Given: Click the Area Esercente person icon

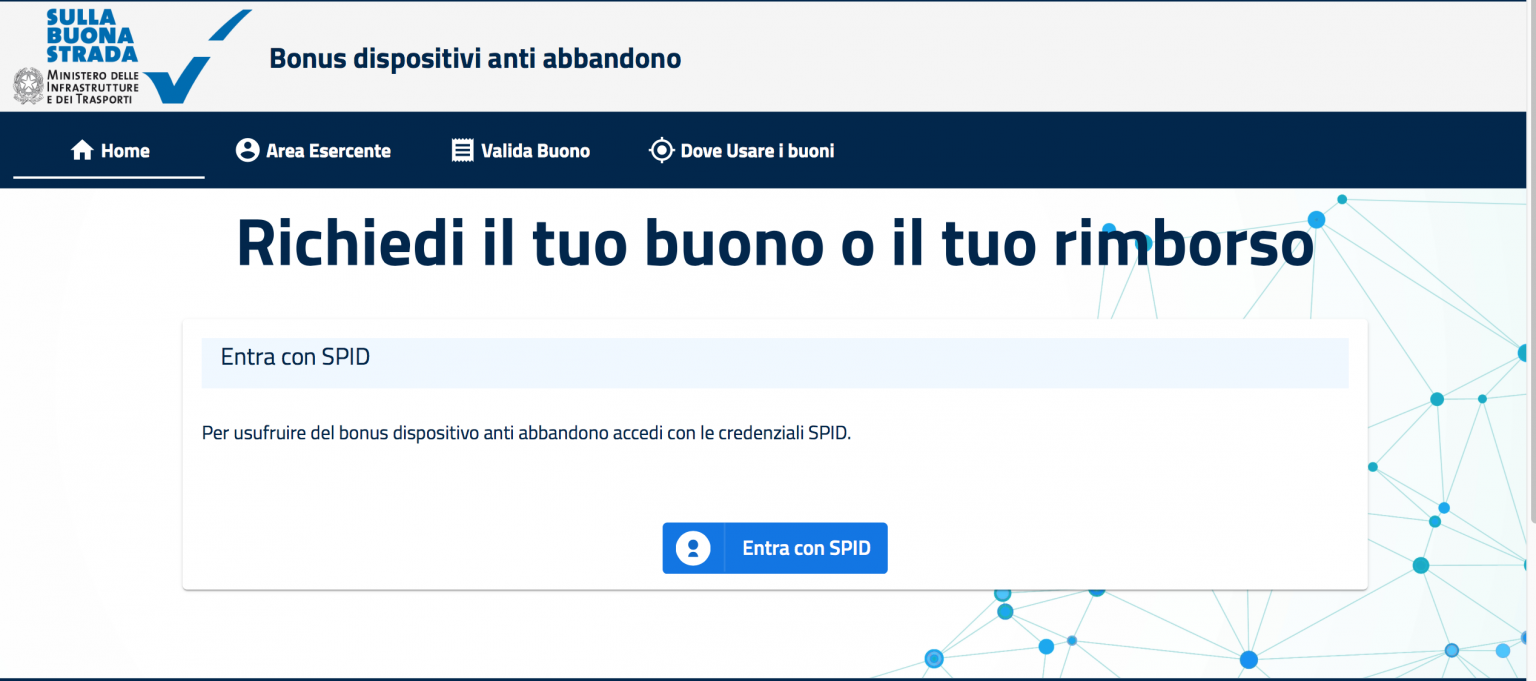Looking at the screenshot, I should (x=247, y=150).
